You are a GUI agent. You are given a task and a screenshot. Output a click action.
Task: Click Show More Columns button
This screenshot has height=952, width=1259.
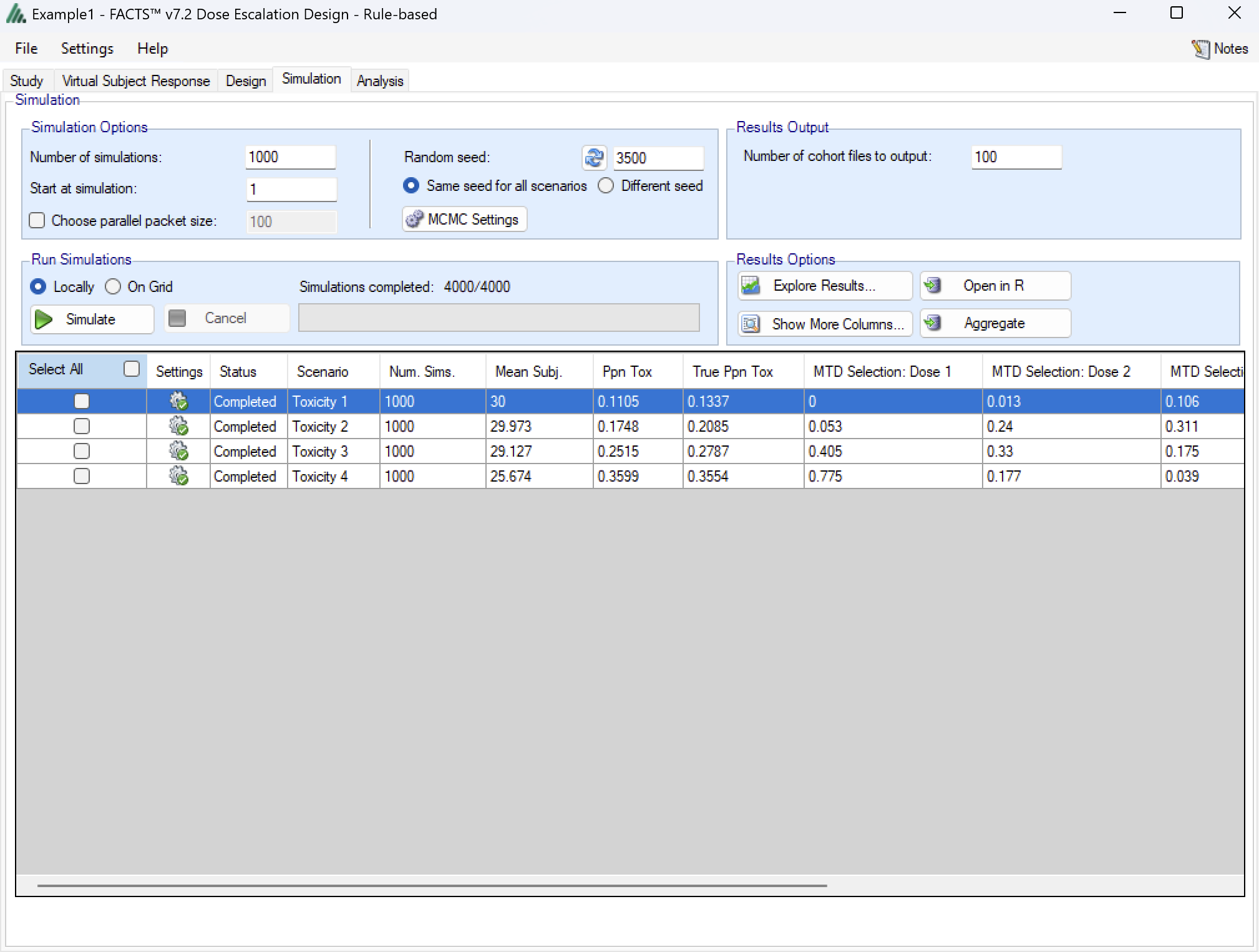coord(824,324)
